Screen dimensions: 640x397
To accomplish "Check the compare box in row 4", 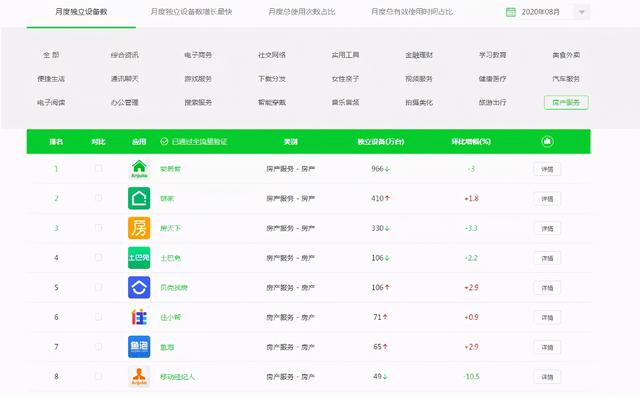I will [98, 257].
